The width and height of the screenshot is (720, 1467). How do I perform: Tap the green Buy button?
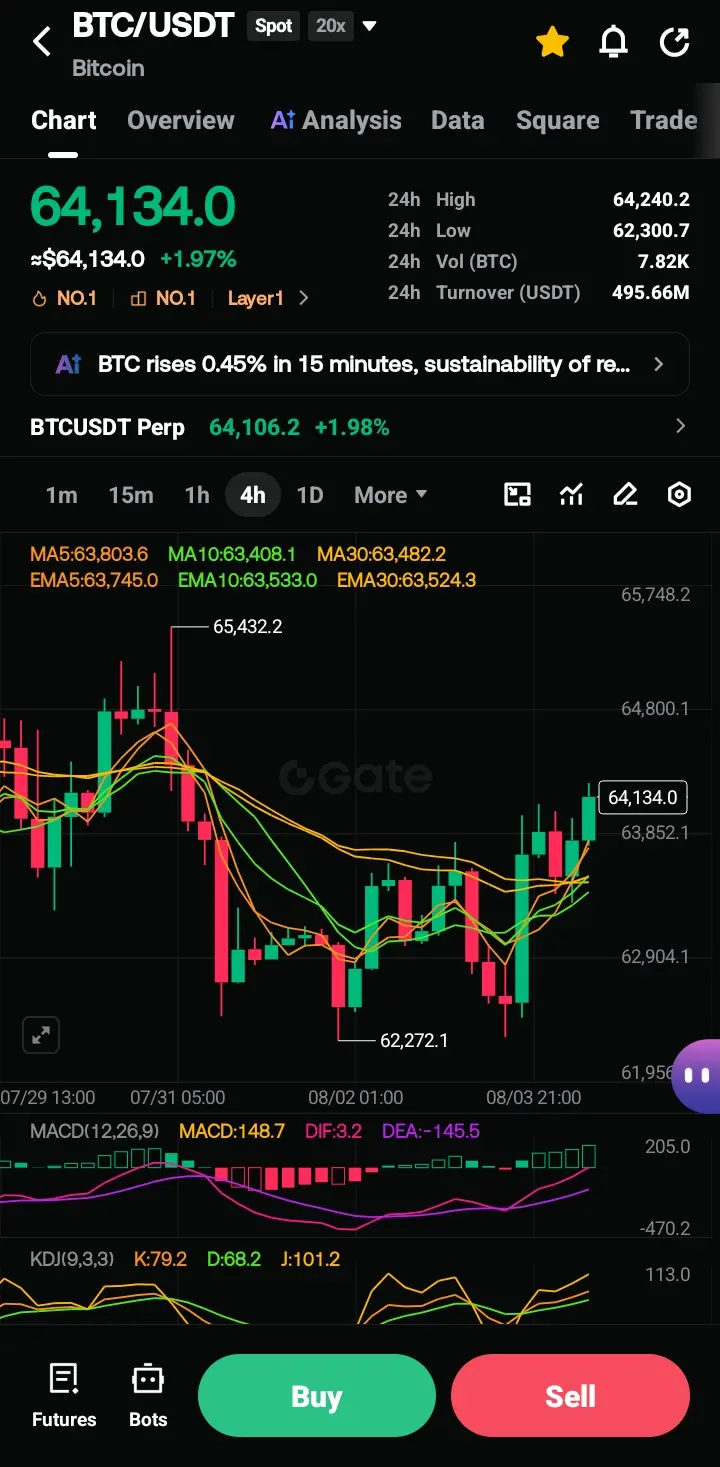click(x=317, y=1396)
